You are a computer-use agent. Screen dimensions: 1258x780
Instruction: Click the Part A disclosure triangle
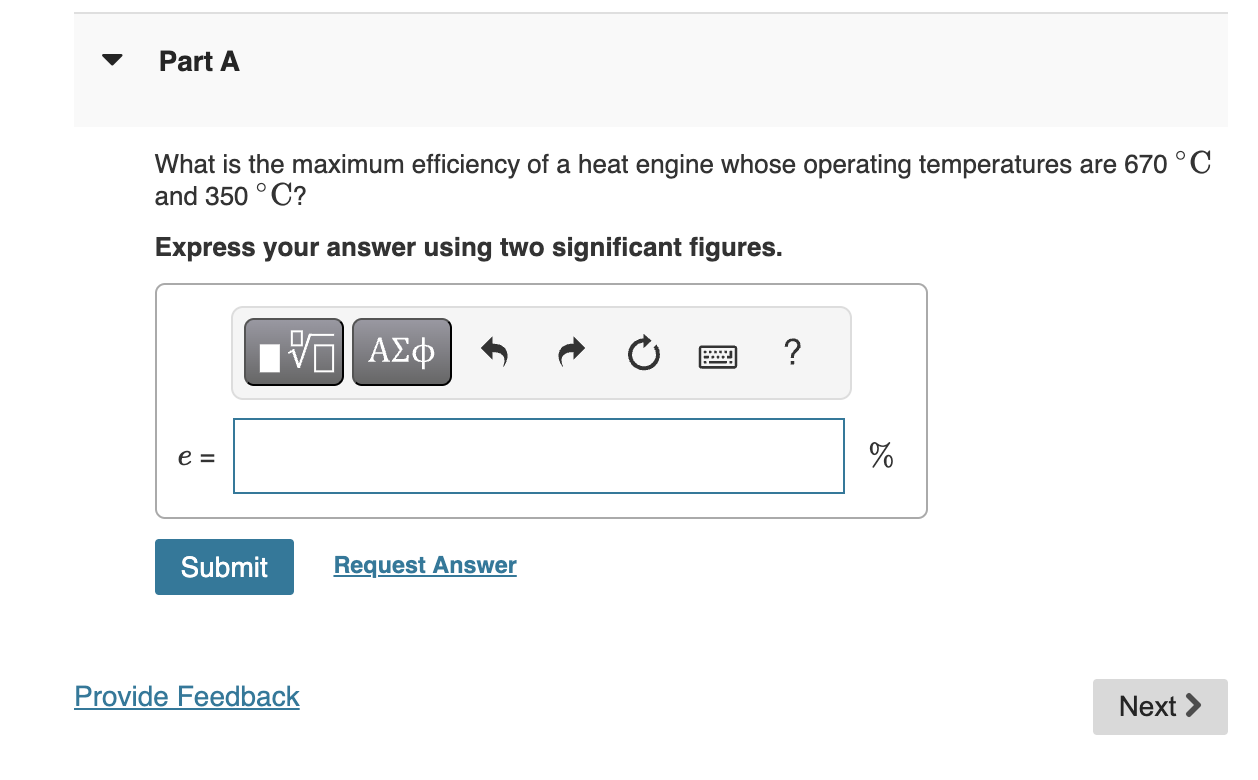[112, 60]
